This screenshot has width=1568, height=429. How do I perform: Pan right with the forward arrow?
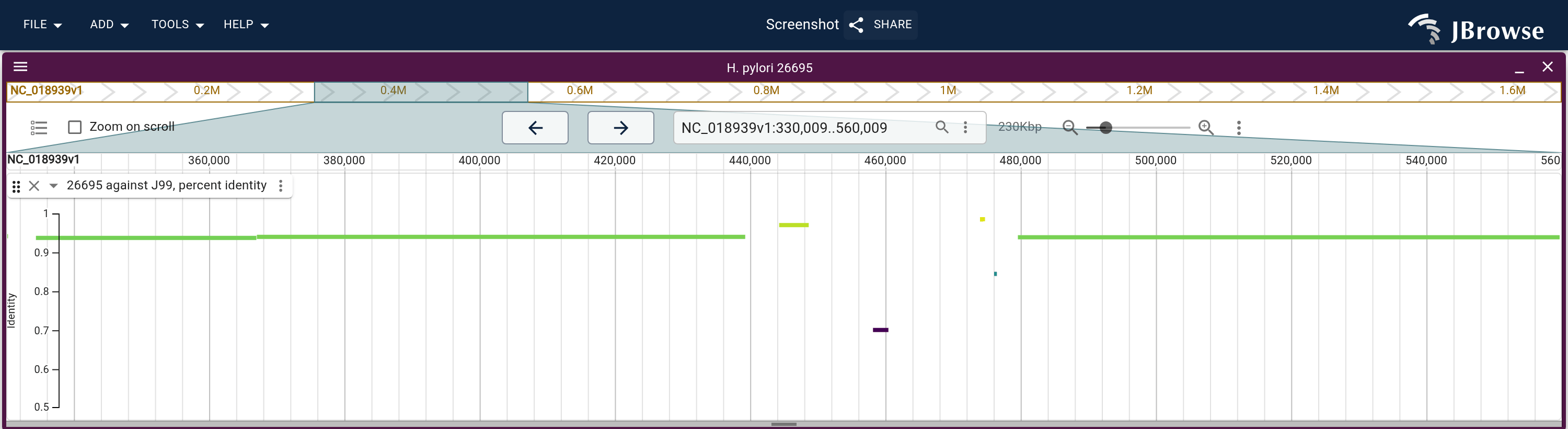point(621,127)
